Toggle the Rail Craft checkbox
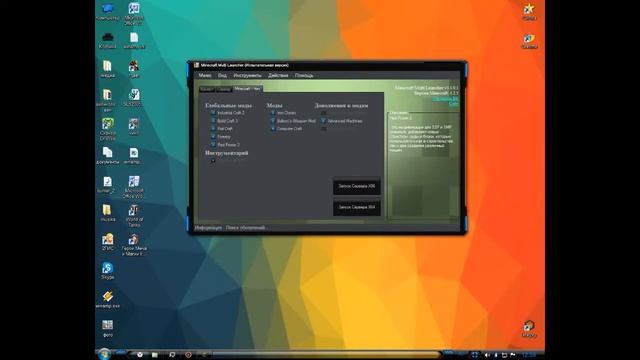 213,128
